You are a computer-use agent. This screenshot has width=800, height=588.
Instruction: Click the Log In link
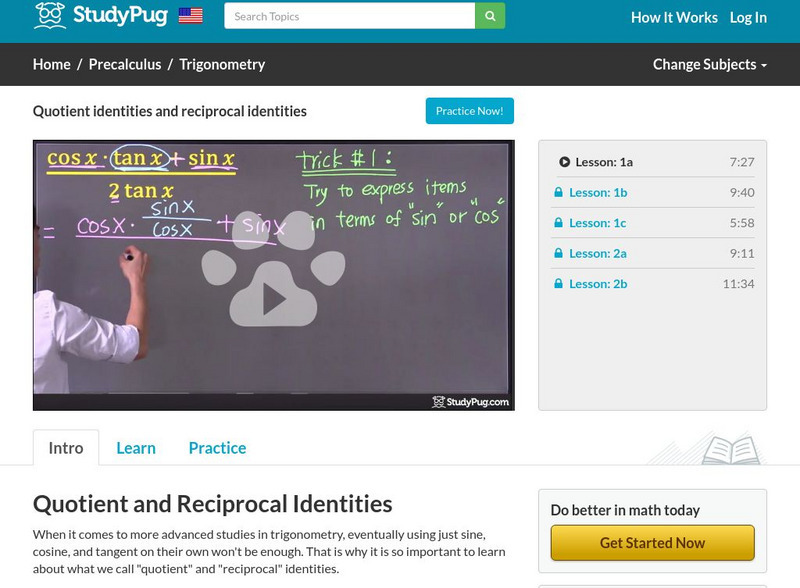(750, 17)
